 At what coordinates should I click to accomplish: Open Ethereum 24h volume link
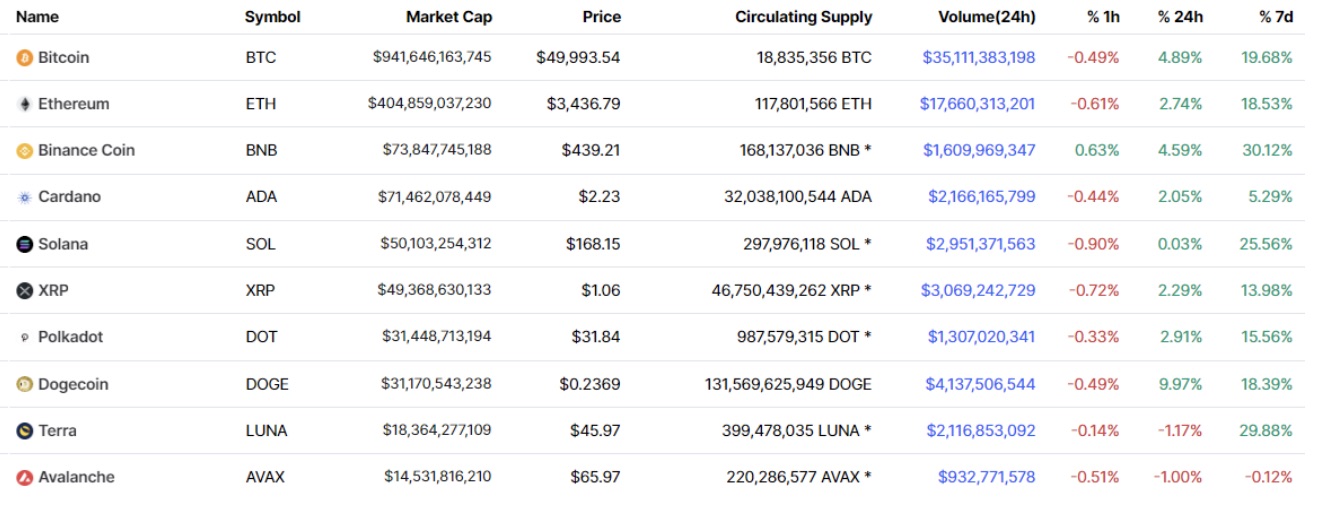pyautogui.click(x=977, y=104)
